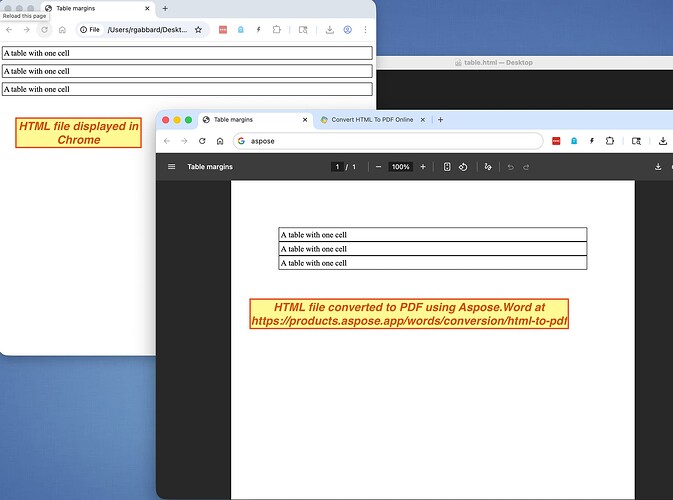Toggle the PDF viewer sidebar menu icon

point(171,167)
